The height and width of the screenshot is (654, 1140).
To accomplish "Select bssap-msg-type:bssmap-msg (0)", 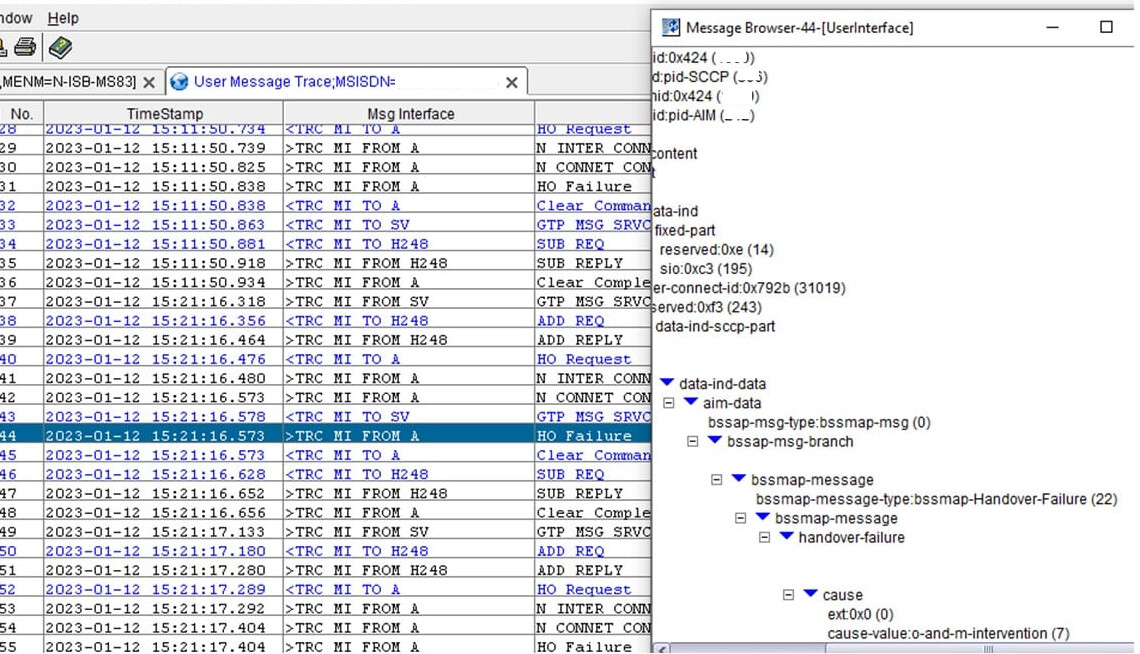I will [819, 422].
